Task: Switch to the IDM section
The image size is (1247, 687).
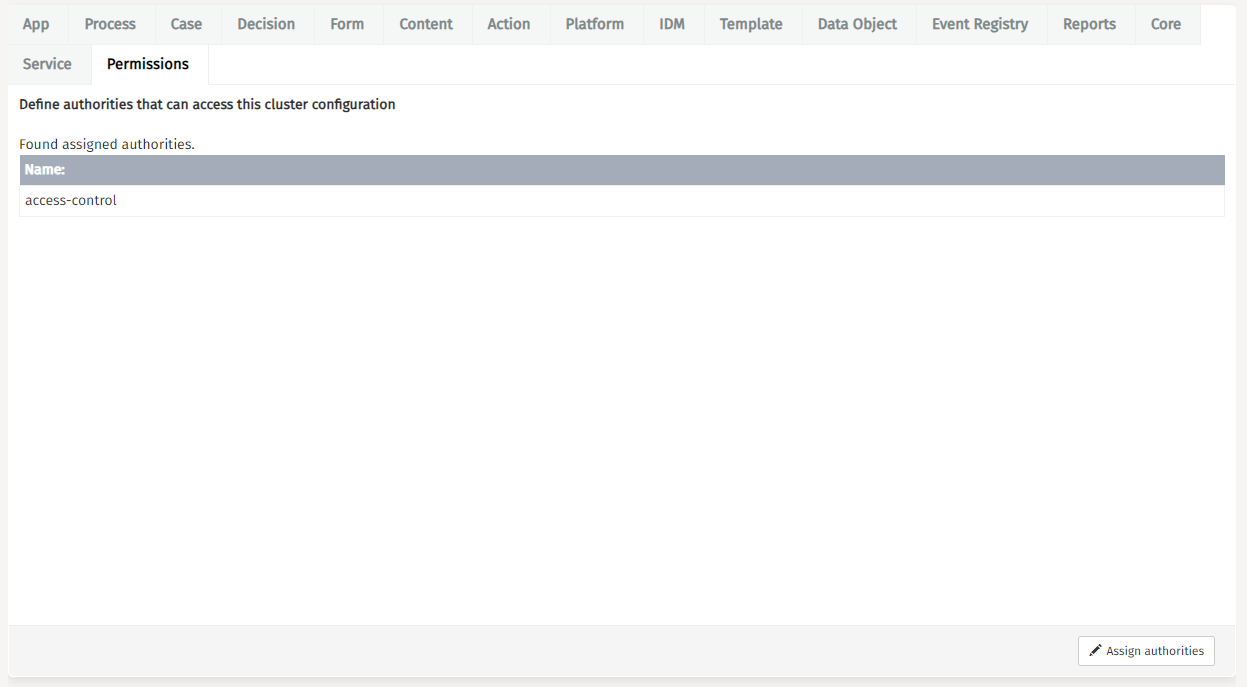Action: pyautogui.click(x=672, y=23)
